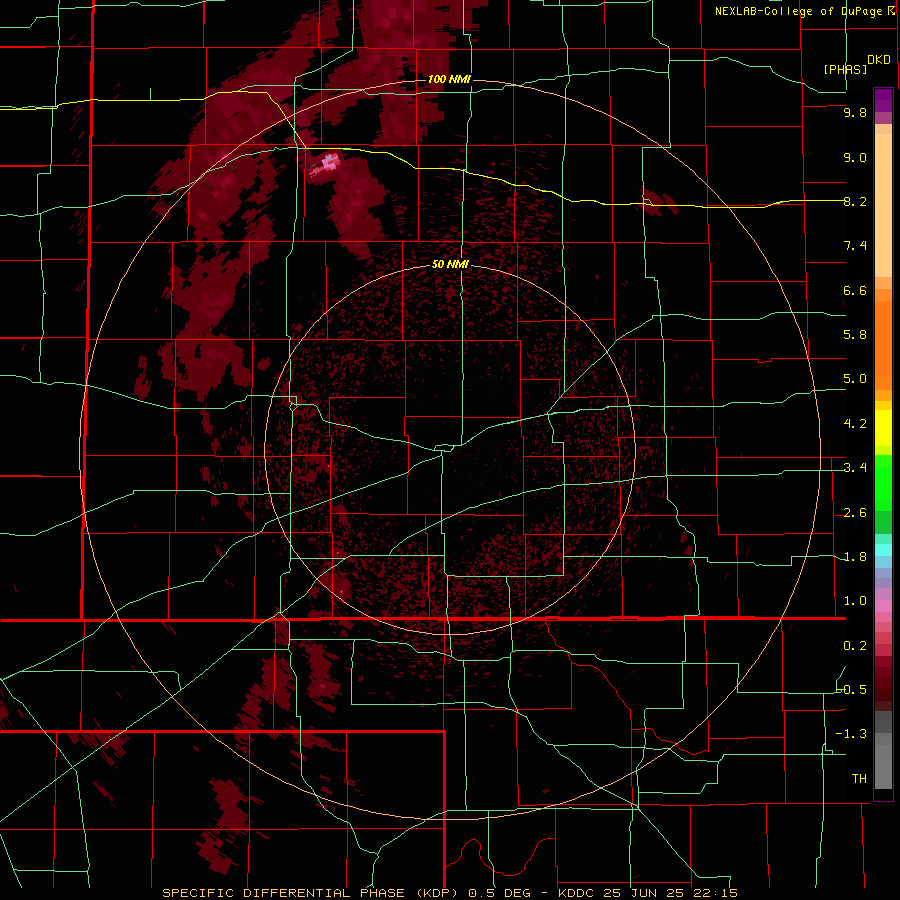Viewport: 900px width, 900px height.
Task: Click the 3.4 value on the scale
Action: 855,468
